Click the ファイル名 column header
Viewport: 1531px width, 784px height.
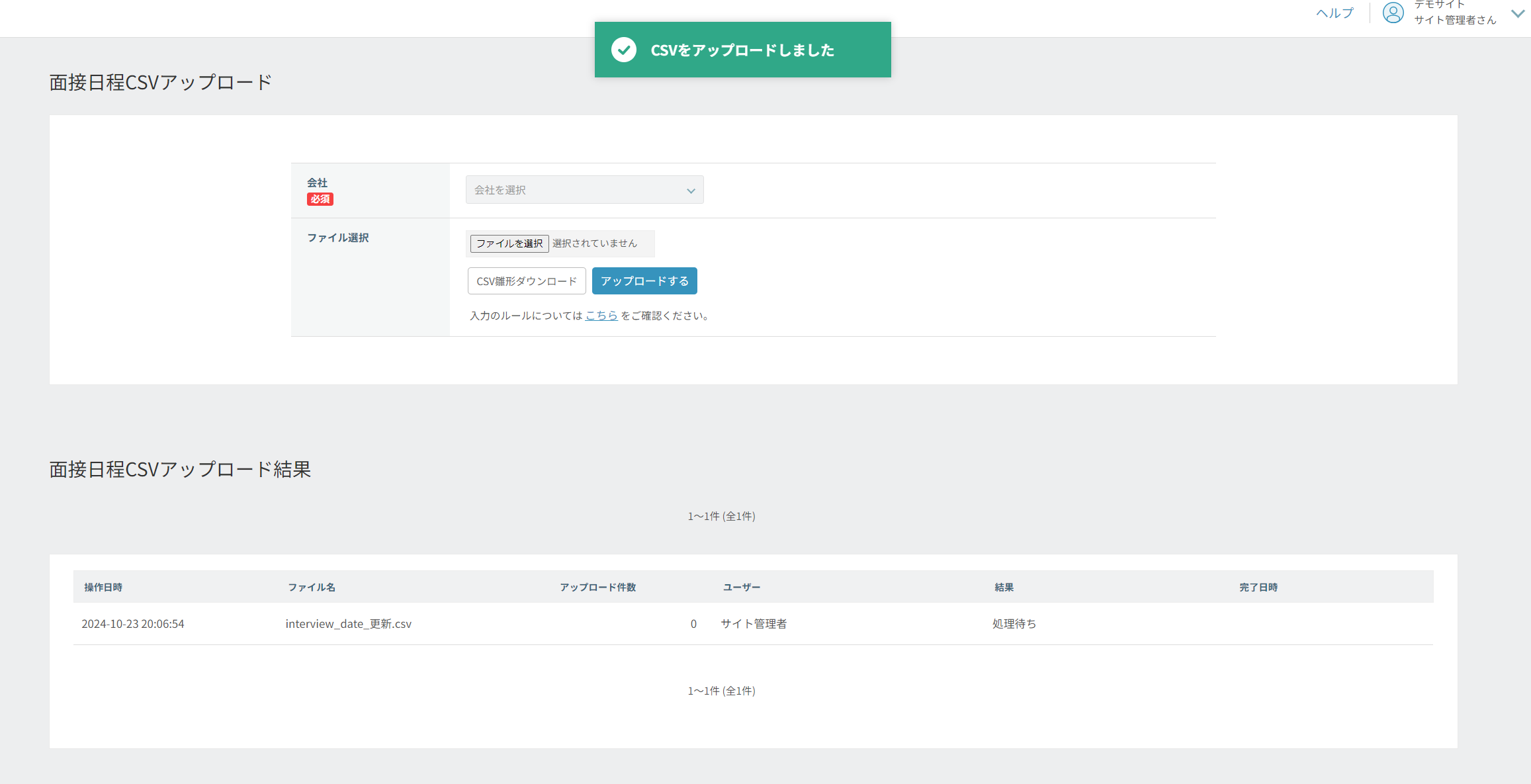312,587
